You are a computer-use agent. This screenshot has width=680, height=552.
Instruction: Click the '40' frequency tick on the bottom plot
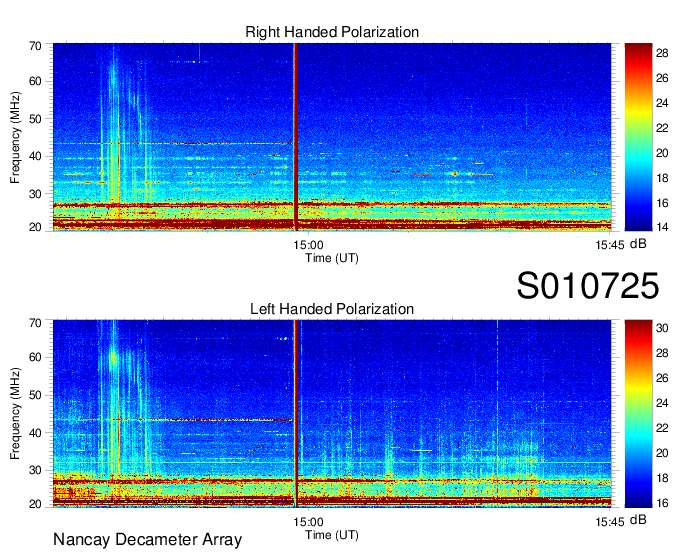tap(35, 433)
